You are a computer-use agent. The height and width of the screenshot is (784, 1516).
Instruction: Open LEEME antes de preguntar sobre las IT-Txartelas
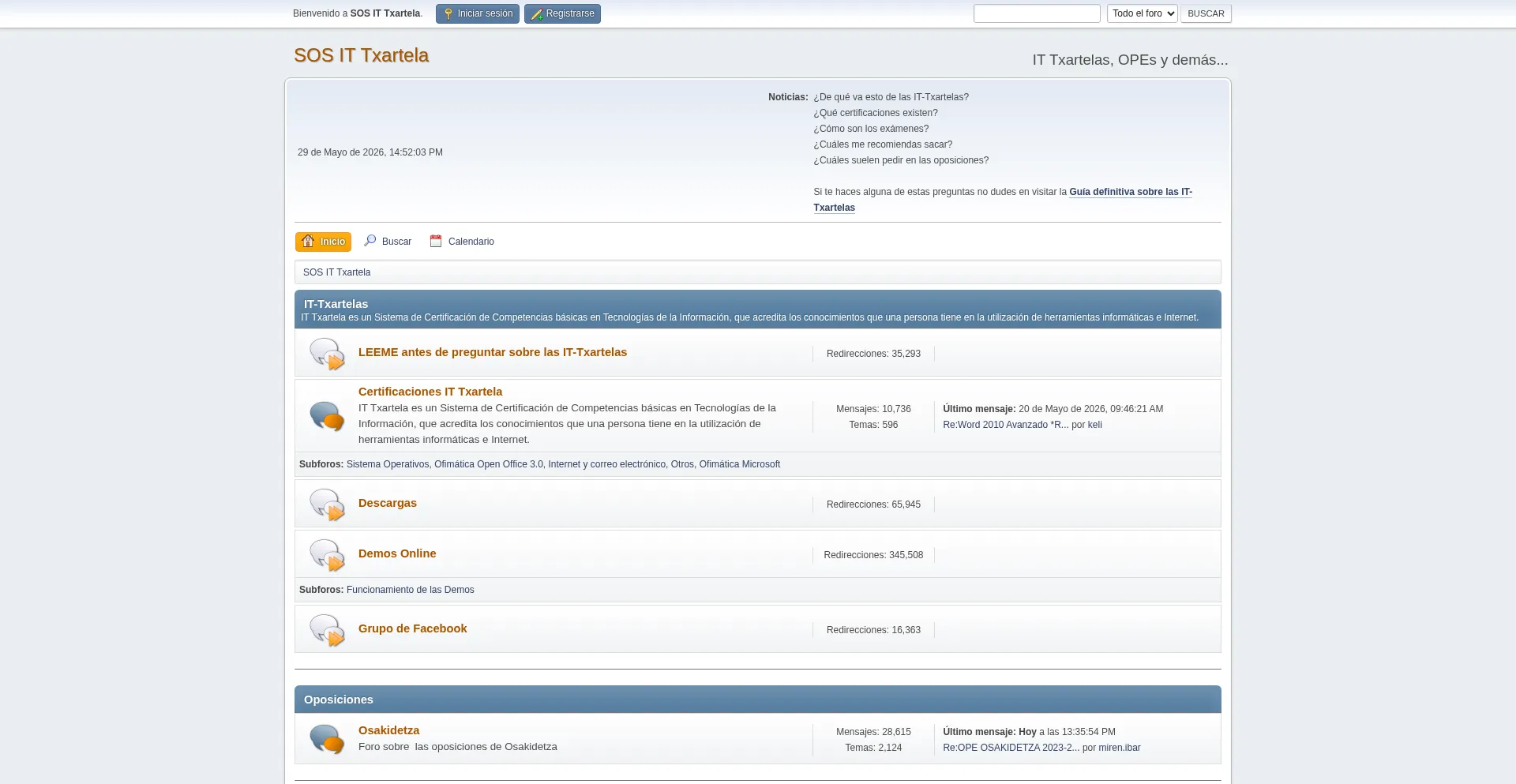point(493,352)
